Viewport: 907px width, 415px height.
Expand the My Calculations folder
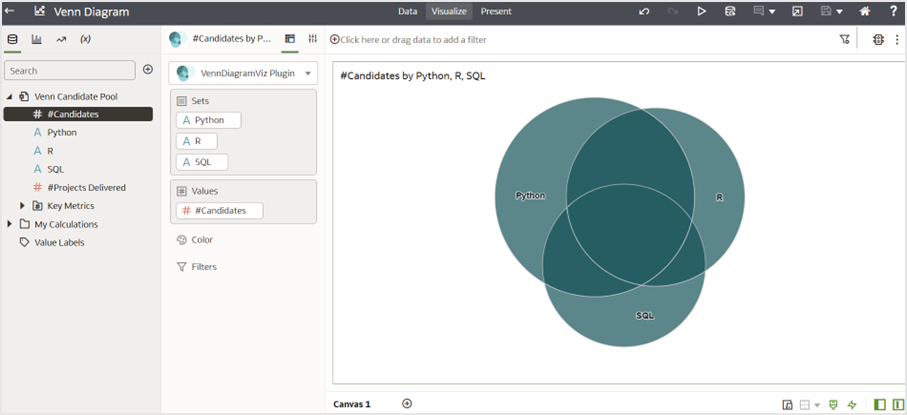point(9,224)
